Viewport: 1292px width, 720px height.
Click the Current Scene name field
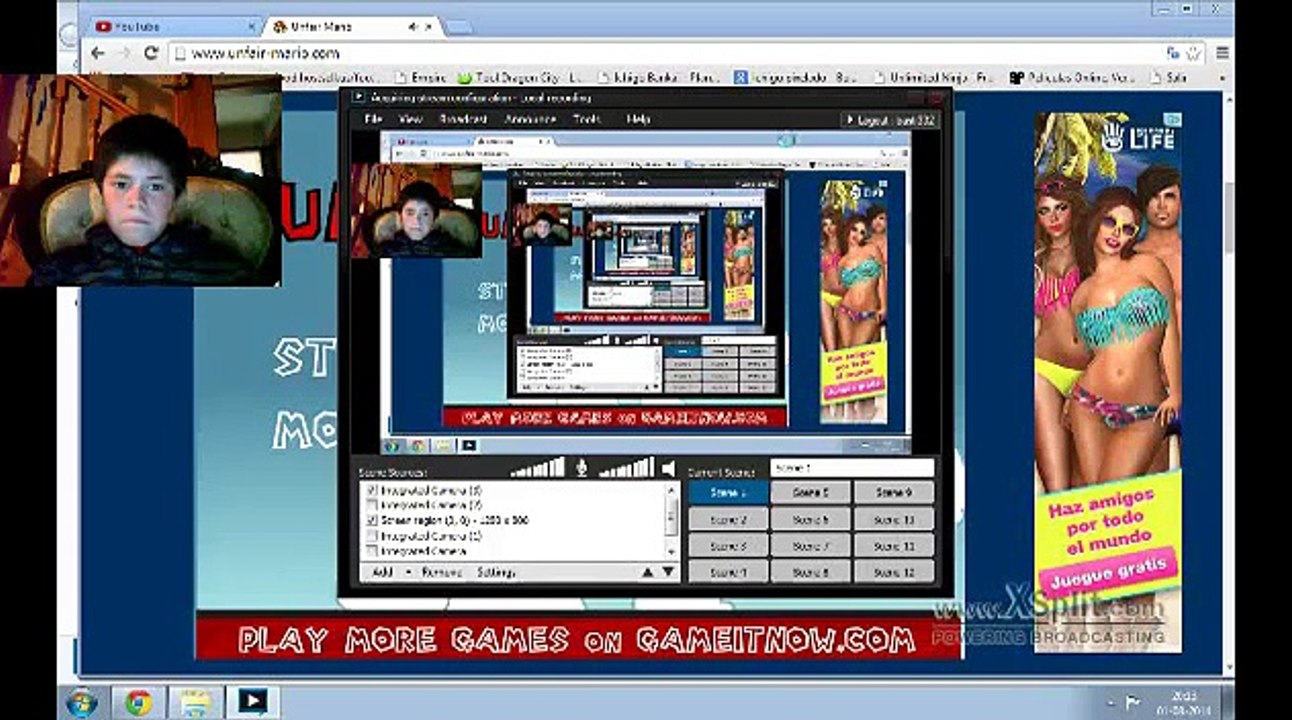pyautogui.click(x=852, y=467)
